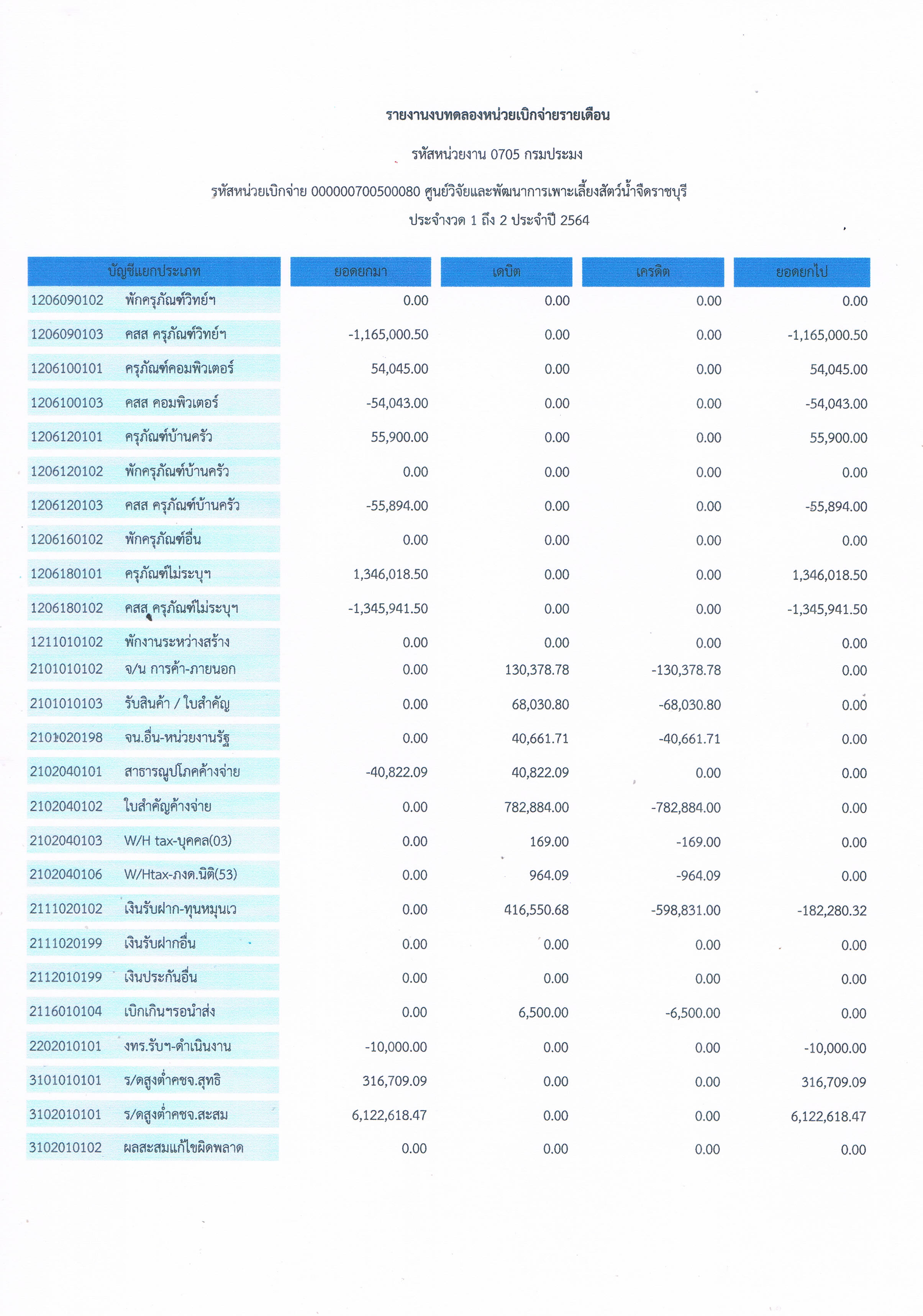Select account code 2111020102

[x=66, y=909]
